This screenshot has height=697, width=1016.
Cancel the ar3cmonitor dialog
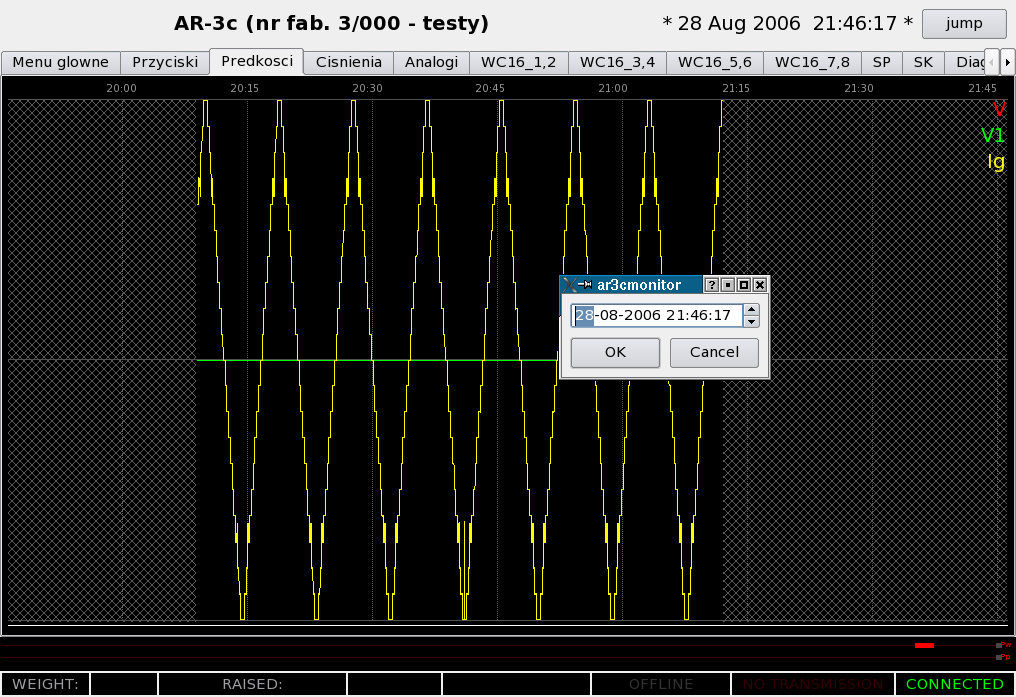point(714,352)
